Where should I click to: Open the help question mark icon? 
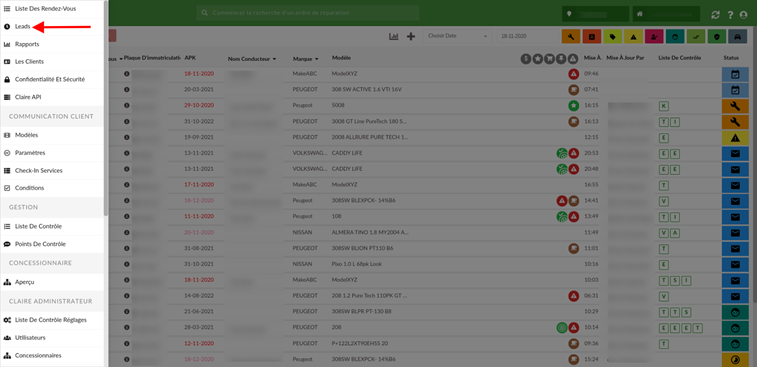(730, 15)
